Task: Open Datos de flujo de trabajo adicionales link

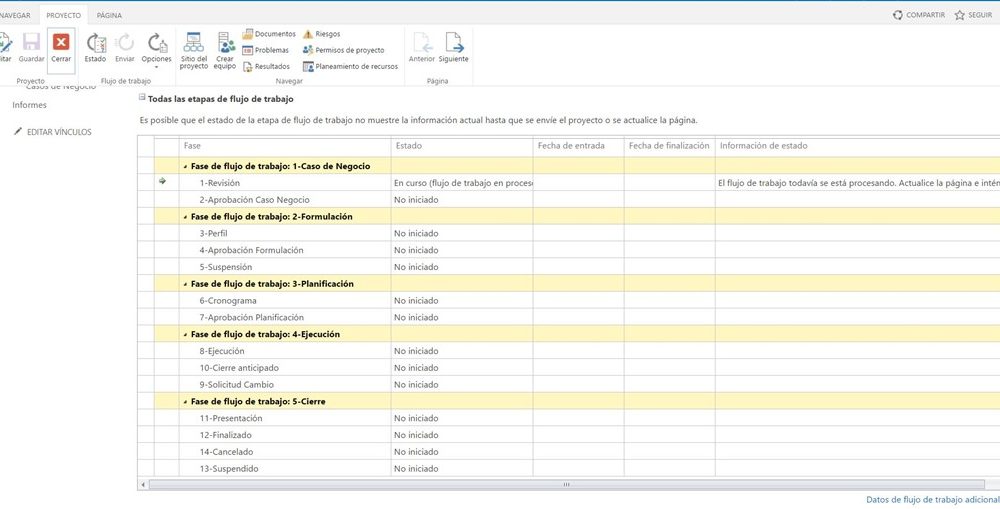Action: pos(932,500)
